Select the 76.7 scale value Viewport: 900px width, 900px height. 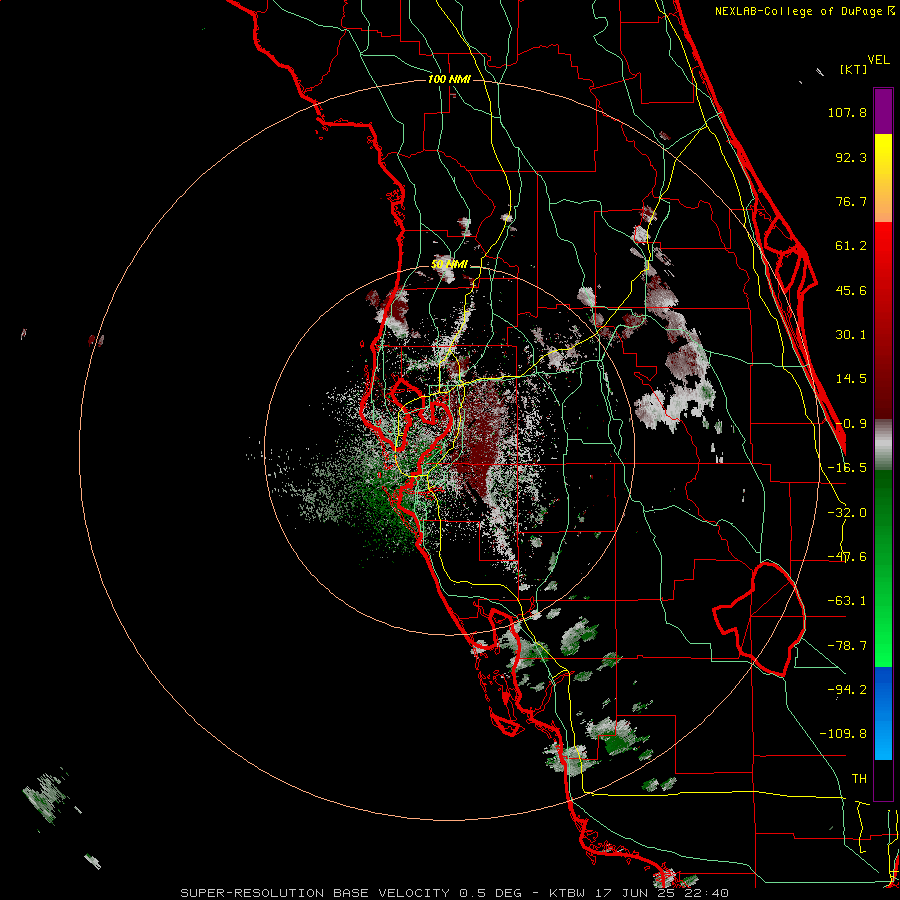tap(851, 201)
